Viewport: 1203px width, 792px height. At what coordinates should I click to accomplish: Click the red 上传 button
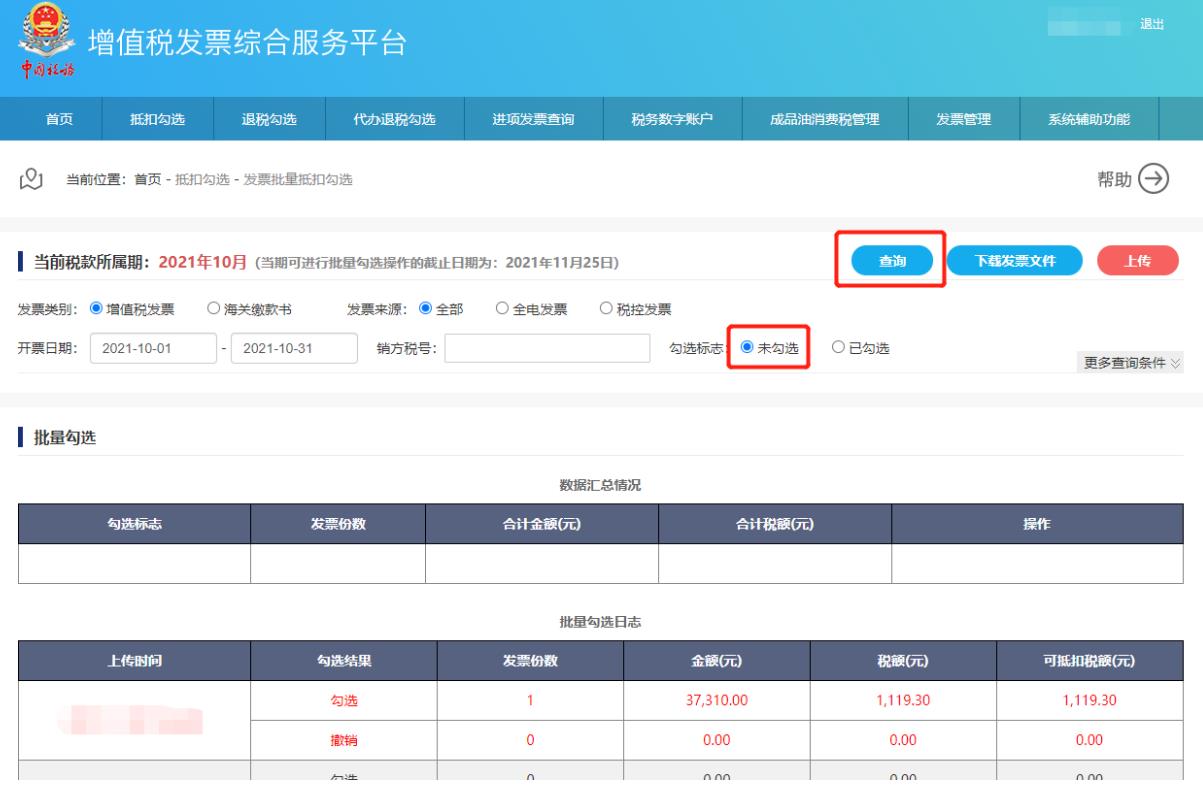click(x=1137, y=261)
